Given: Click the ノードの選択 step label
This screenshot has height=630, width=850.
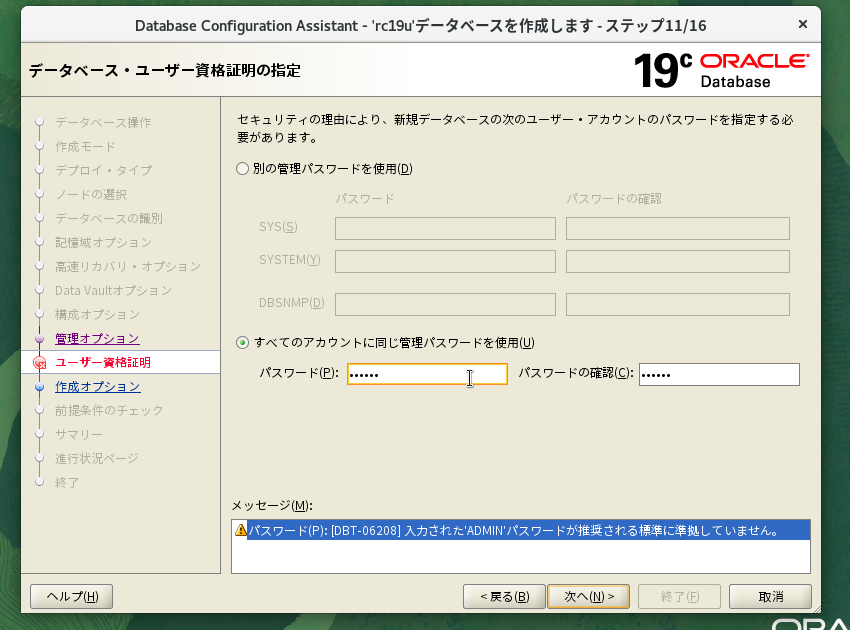Looking at the screenshot, I should (91, 195).
